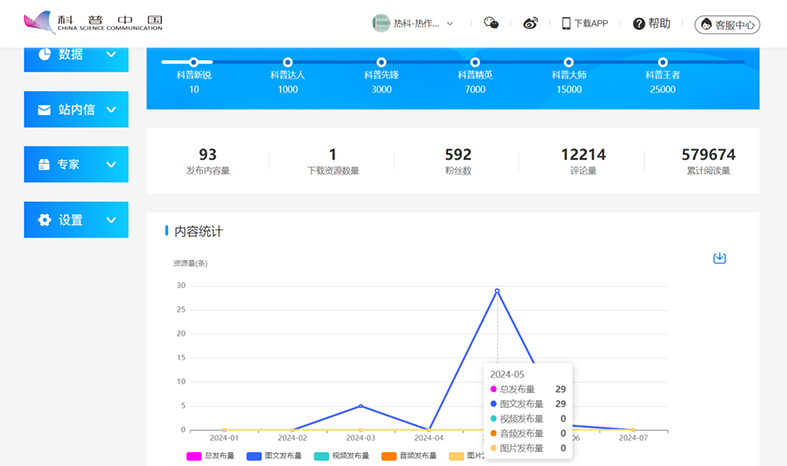The image size is (787, 466).
Task: Click the 站内信 envelope icon
Action: [44, 110]
